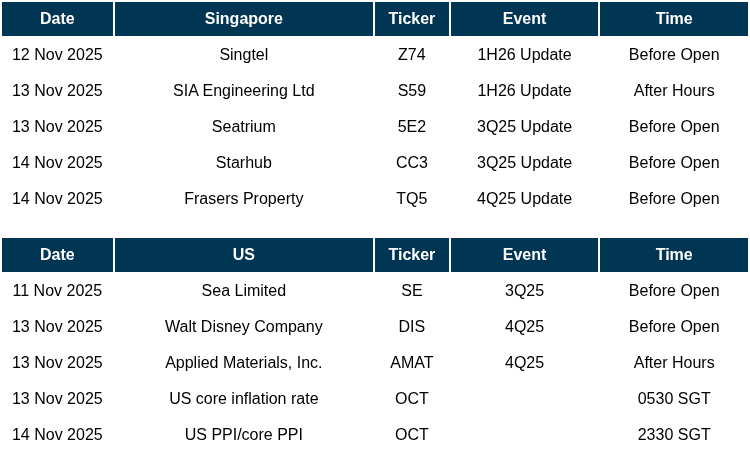Click the Seatrium company name

[243, 127]
